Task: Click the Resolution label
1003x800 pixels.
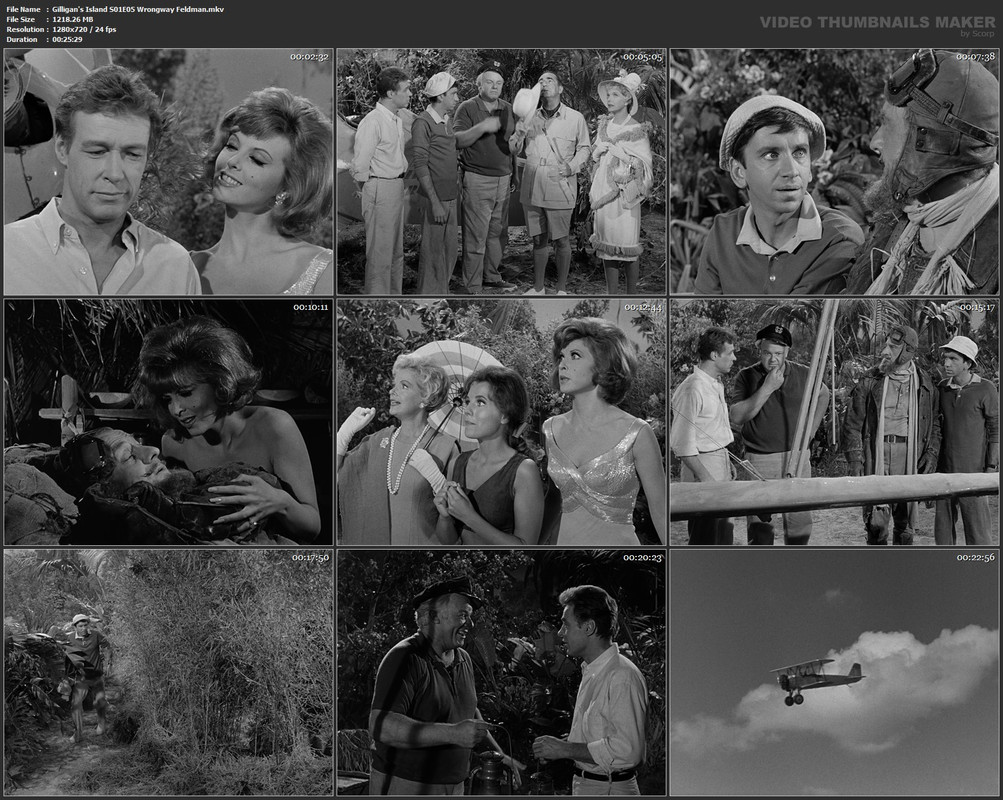Action: [25, 29]
